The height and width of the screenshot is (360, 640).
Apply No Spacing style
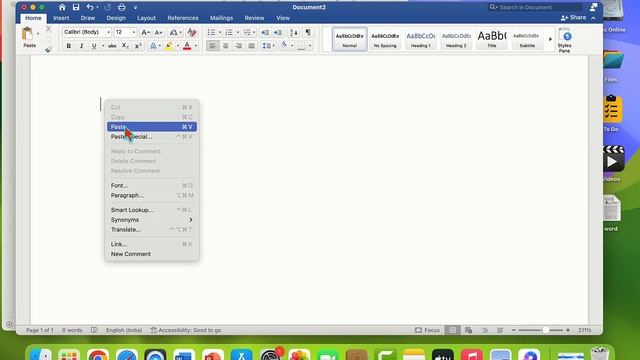pyautogui.click(x=385, y=39)
